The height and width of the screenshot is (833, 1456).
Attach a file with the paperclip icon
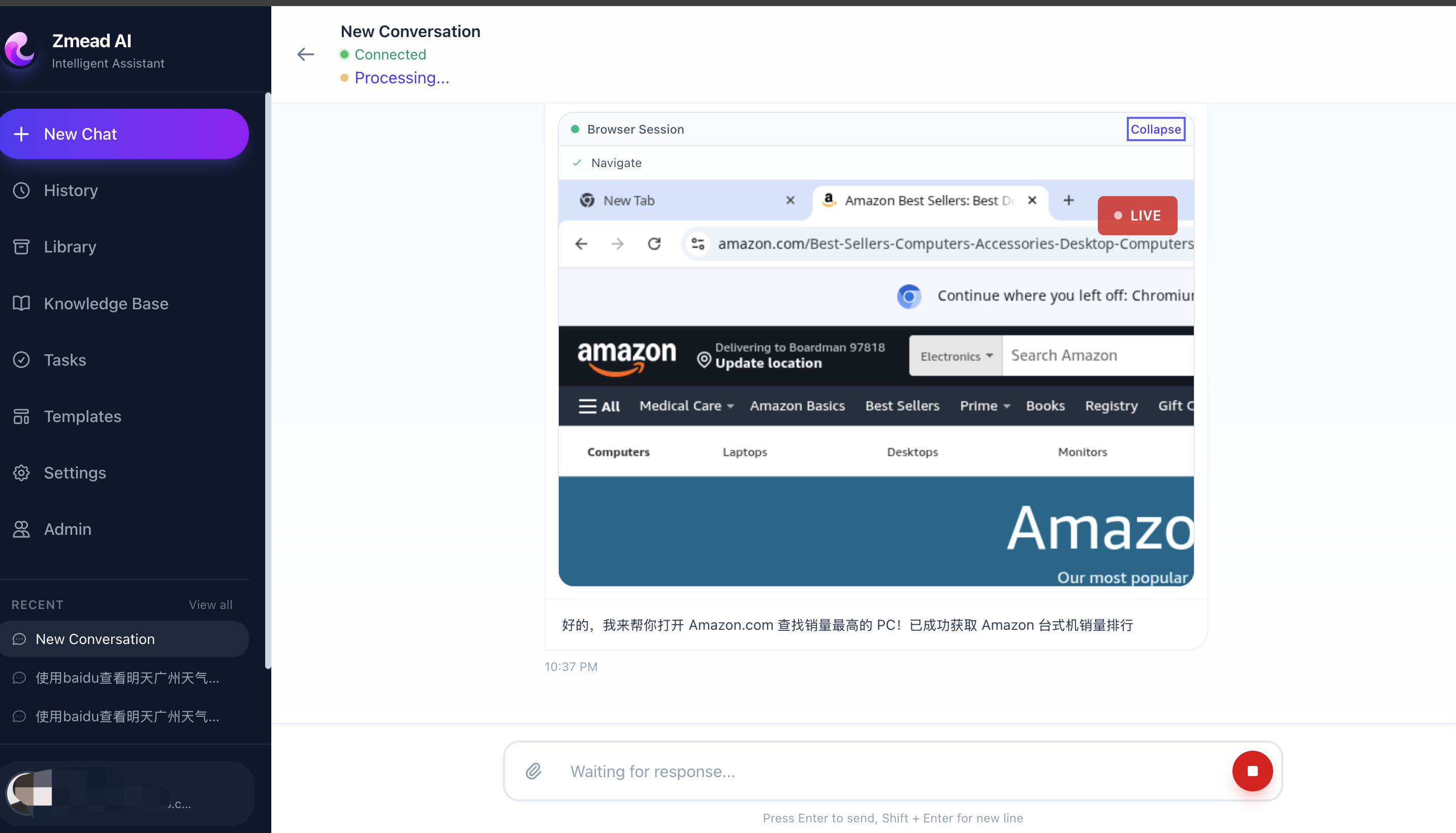point(533,771)
